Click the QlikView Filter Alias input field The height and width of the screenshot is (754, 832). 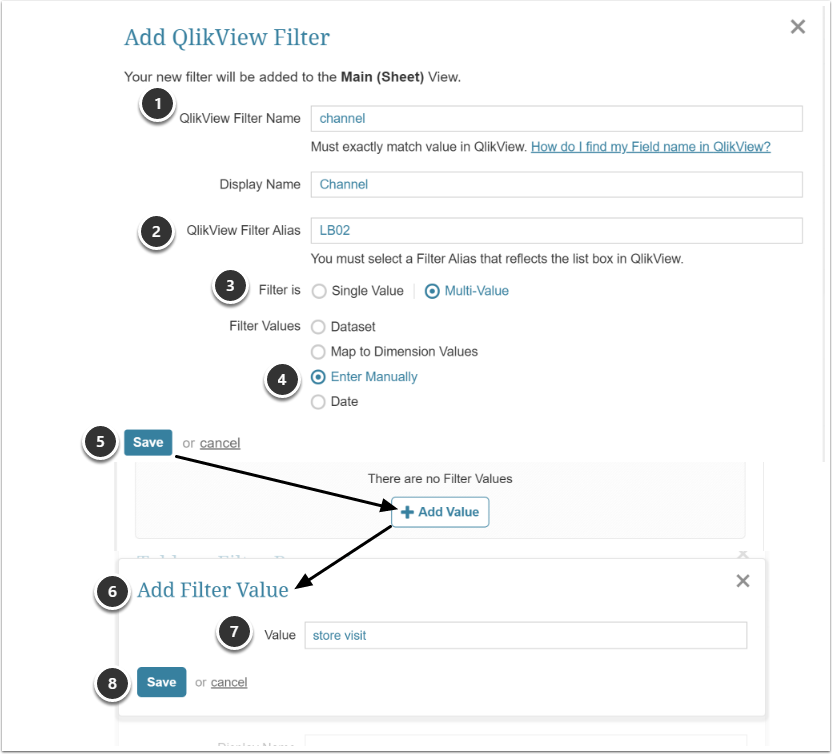pyautogui.click(x=556, y=230)
